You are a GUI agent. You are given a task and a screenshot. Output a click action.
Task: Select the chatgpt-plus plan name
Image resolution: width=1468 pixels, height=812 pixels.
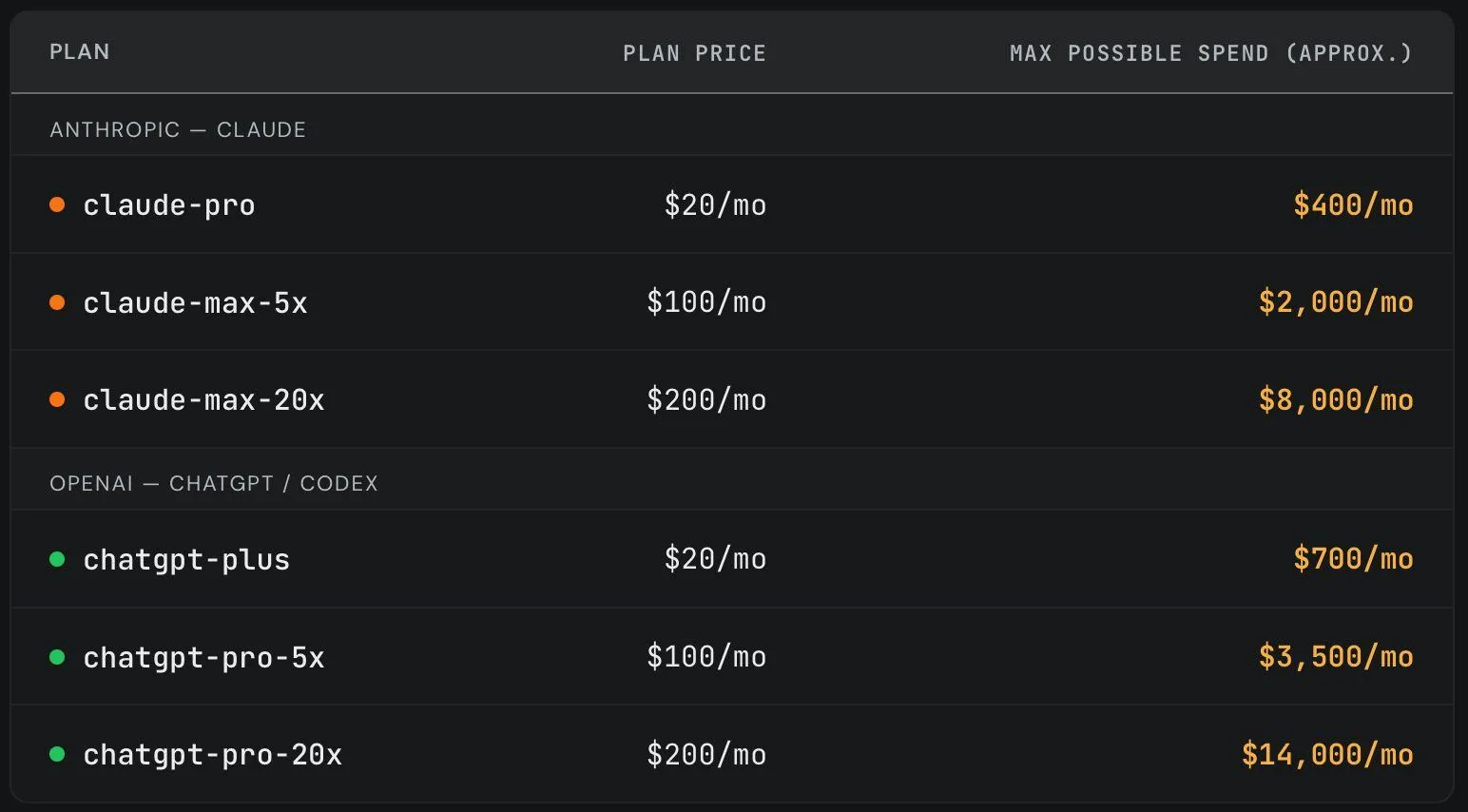[x=187, y=559]
